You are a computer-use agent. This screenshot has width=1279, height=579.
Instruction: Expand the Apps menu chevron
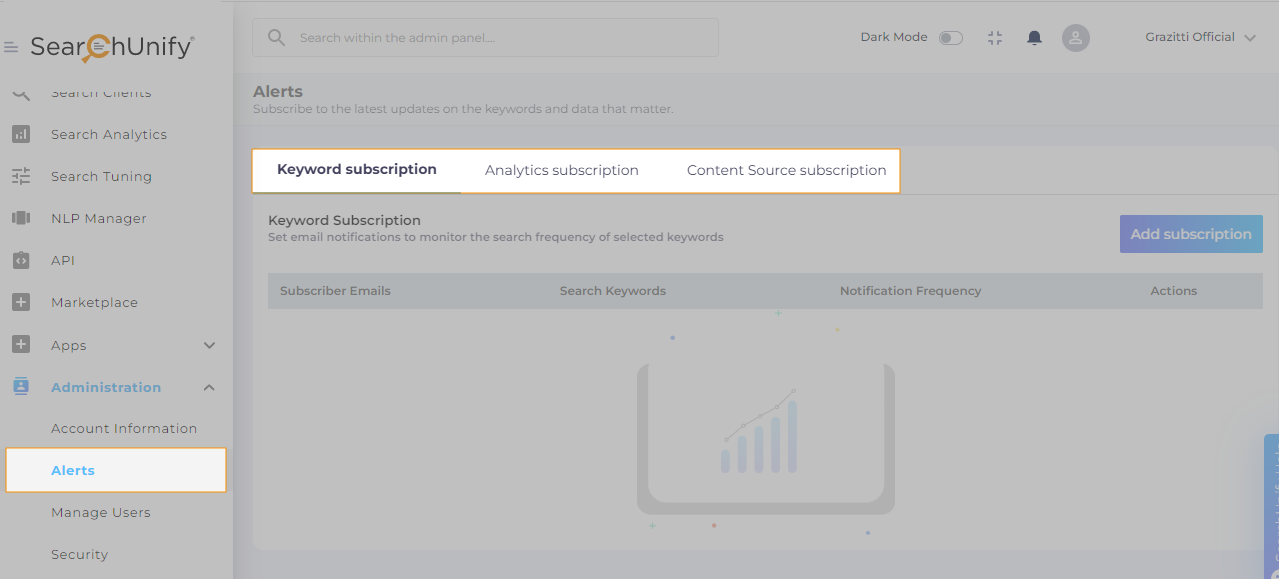point(209,345)
